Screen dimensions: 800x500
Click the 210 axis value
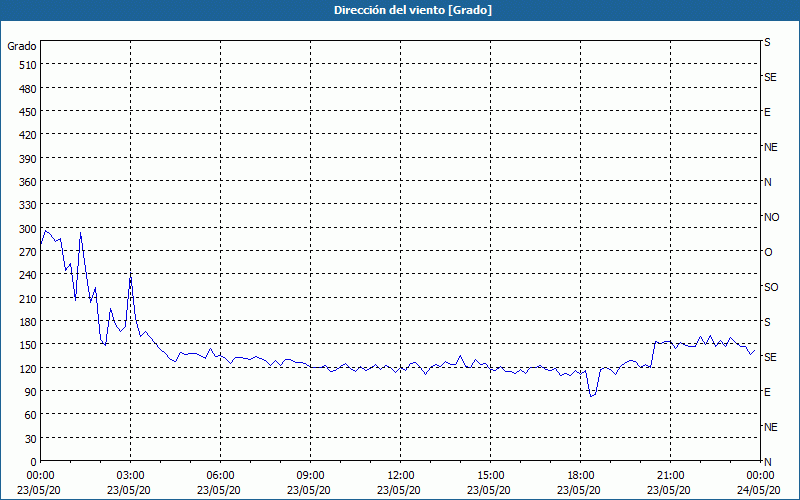point(28,299)
